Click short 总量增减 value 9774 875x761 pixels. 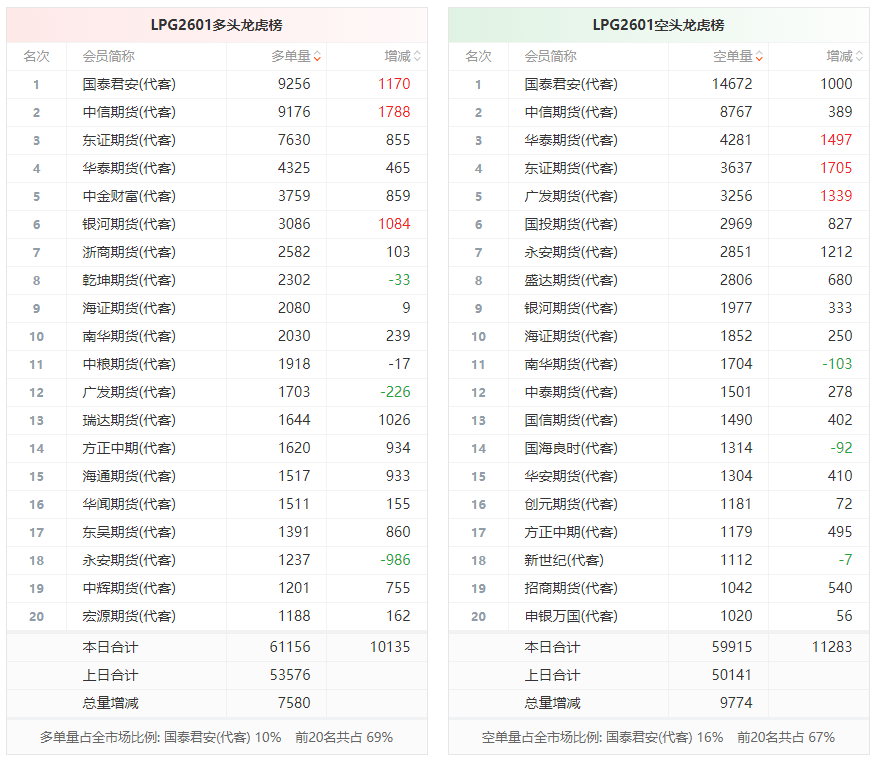click(x=736, y=703)
